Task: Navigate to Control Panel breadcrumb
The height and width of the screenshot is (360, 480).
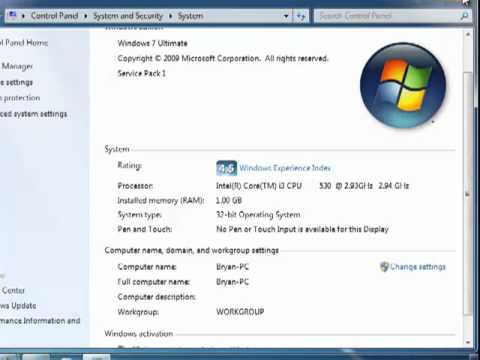Action: click(x=54, y=16)
